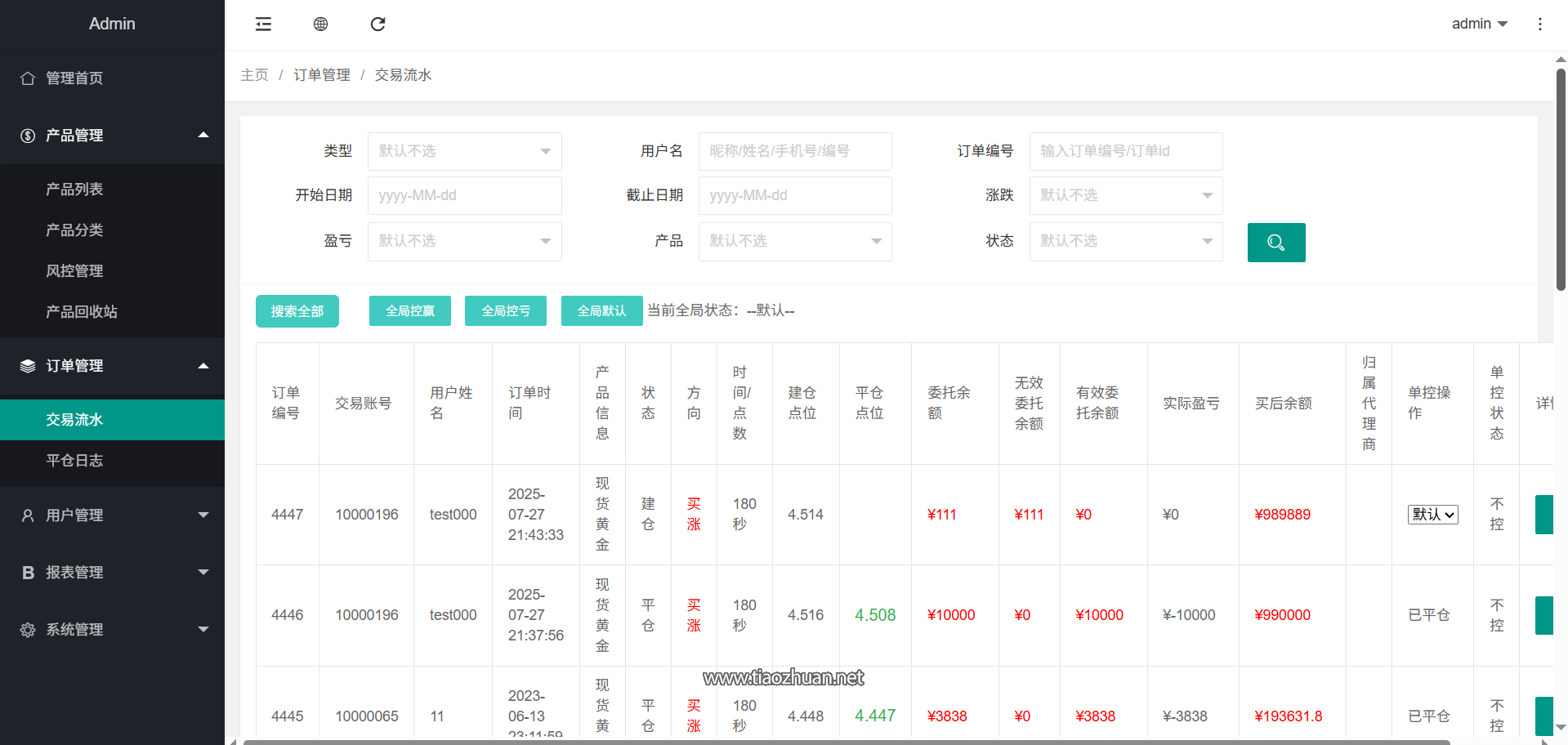
Task: Open the 盈亏 dropdown
Action: click(464, 241)
